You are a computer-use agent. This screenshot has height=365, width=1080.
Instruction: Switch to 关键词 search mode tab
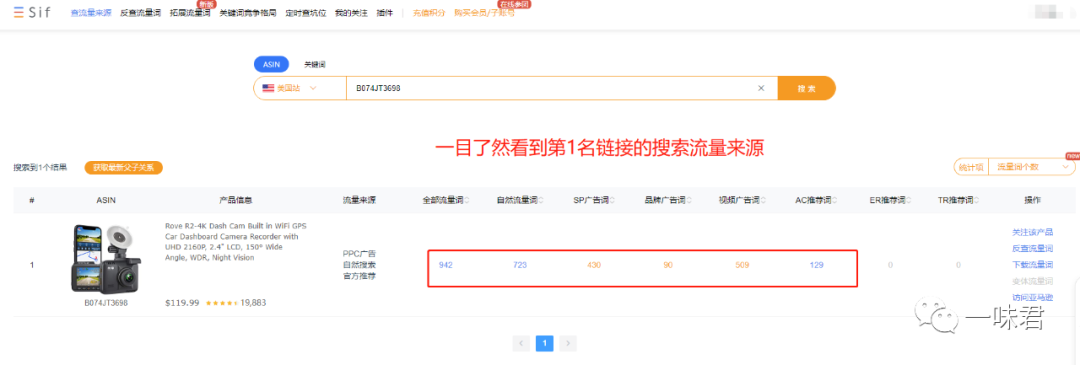coord(315,64)
